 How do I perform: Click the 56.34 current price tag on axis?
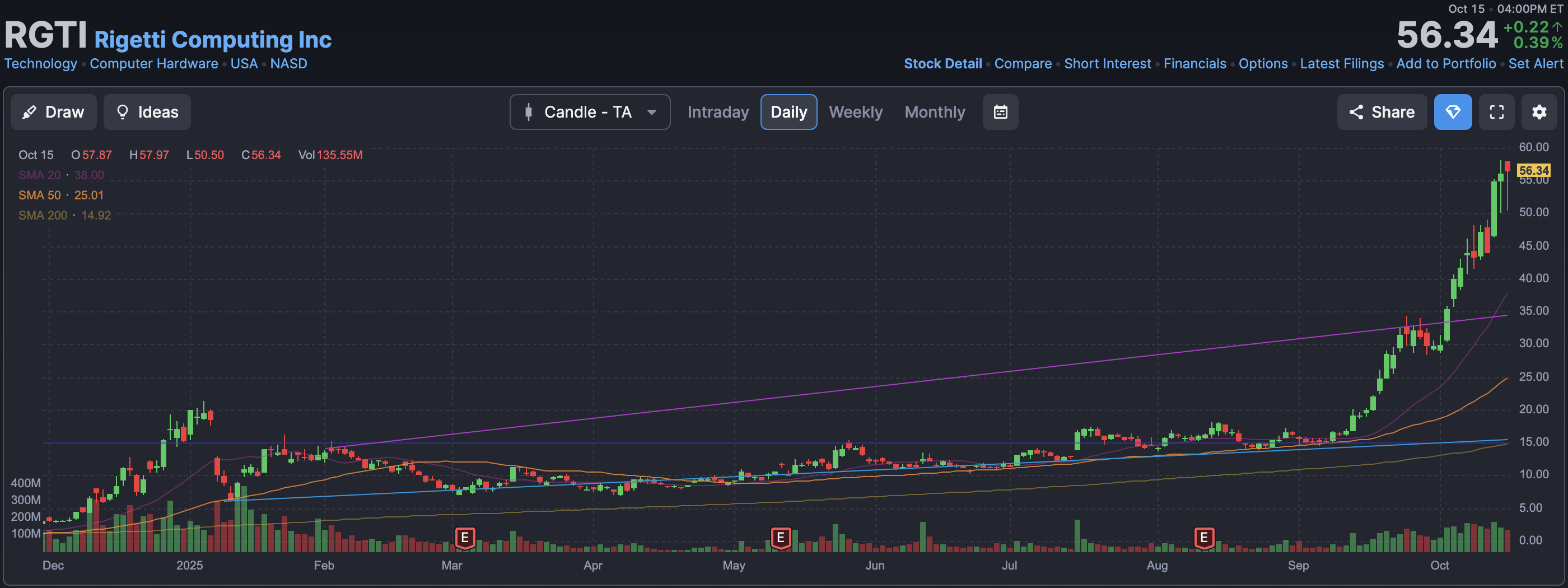click(x=1533, y=170)
